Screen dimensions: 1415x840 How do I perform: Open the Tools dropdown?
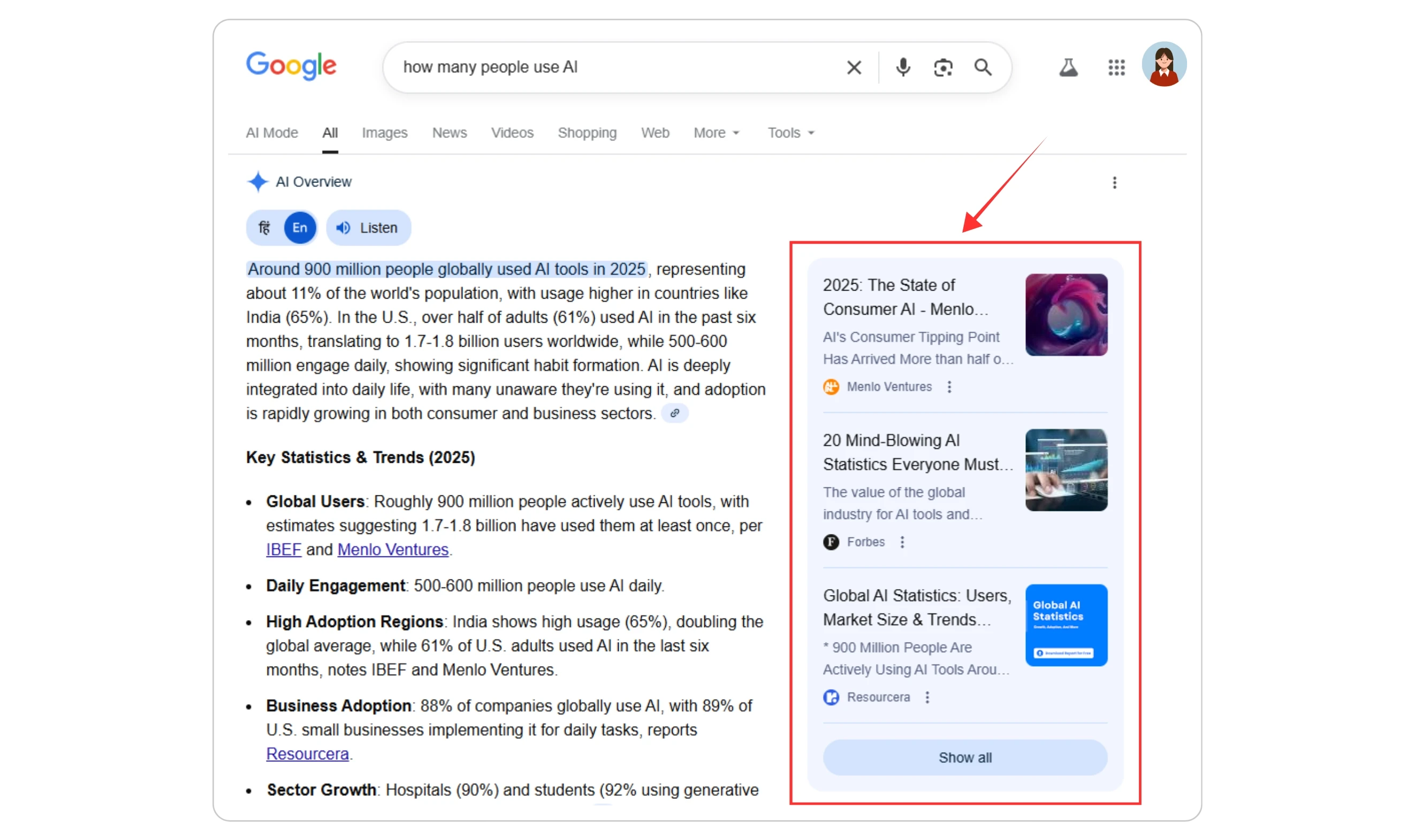[790, 133]
